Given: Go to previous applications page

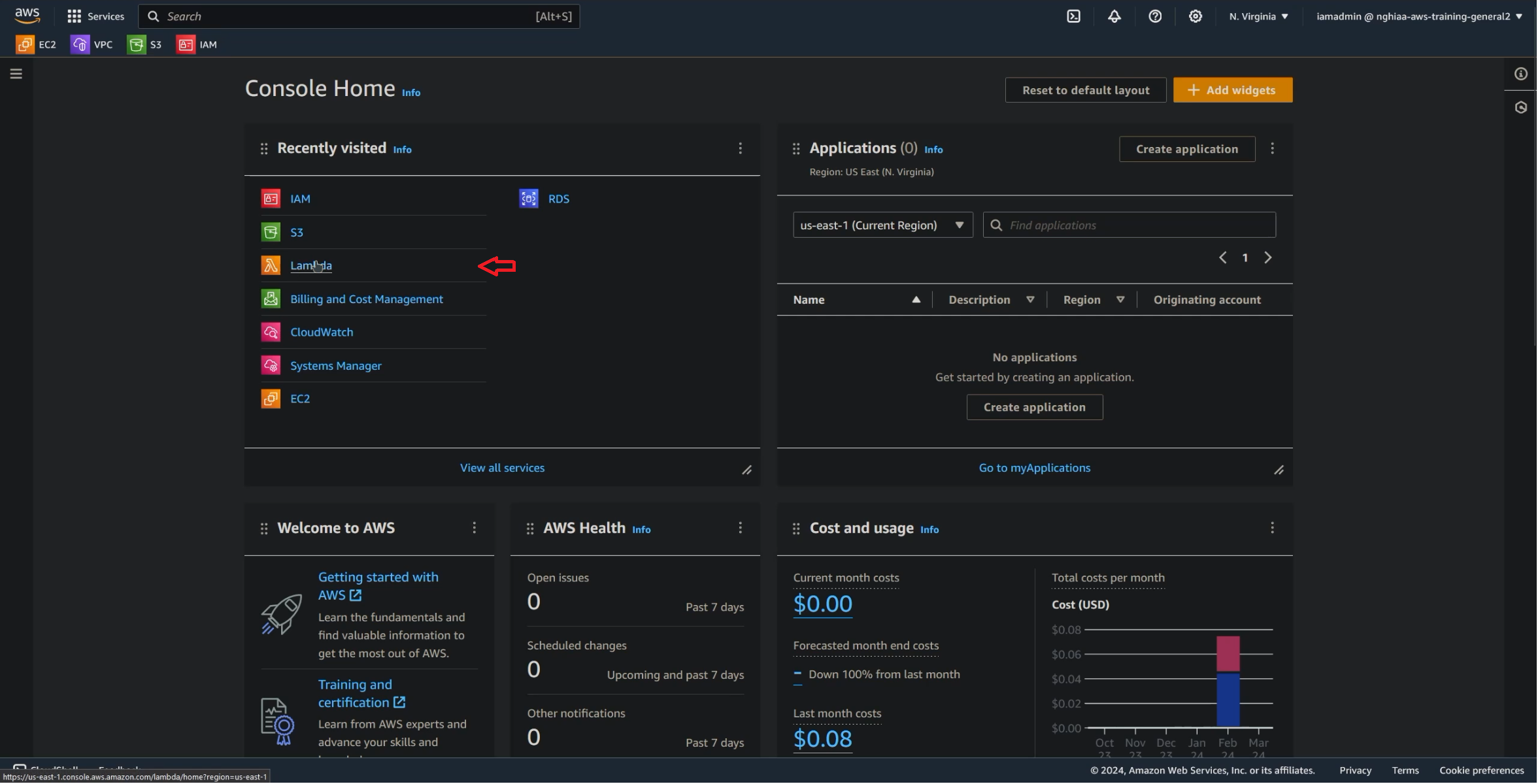Looking at the screenshot, I should point(1222,257).
